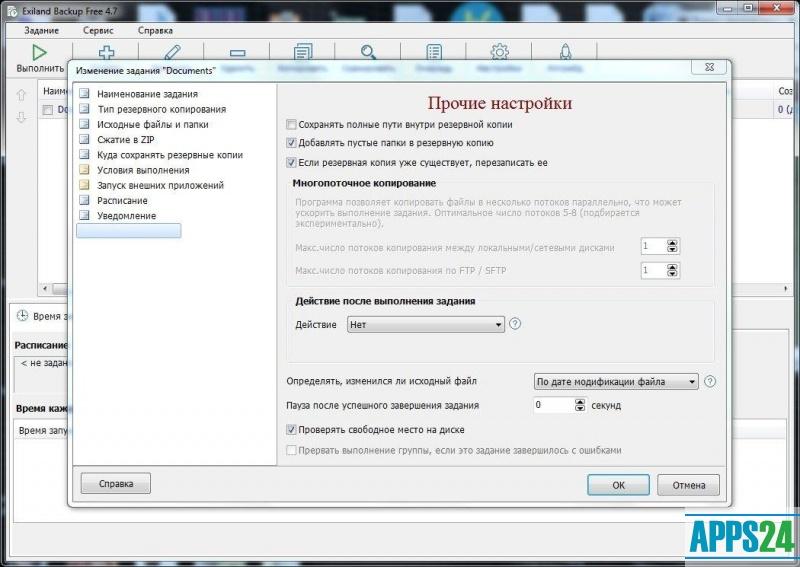Select 'Сжатие в ZIP' in the sidebar
This screenshot has width=800, height=567.
125,140
